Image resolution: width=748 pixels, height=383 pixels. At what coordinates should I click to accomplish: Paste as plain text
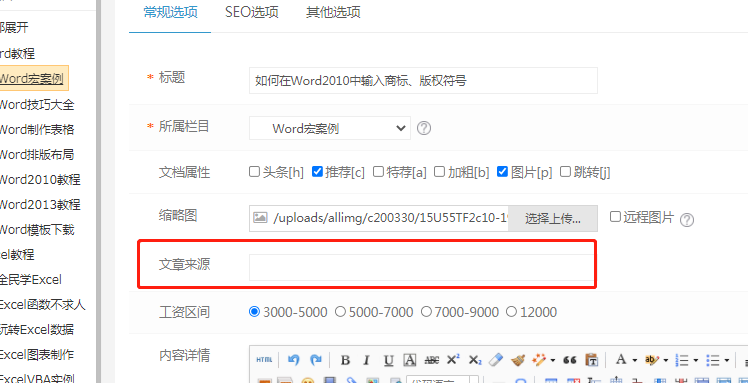point(591,360)
